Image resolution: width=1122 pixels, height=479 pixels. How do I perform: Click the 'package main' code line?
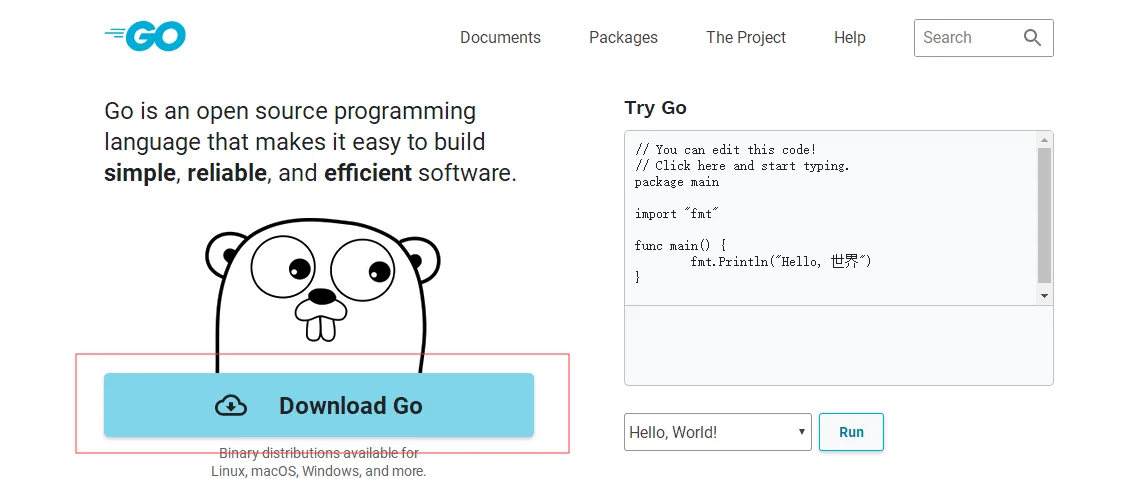(x=677, y=182)
